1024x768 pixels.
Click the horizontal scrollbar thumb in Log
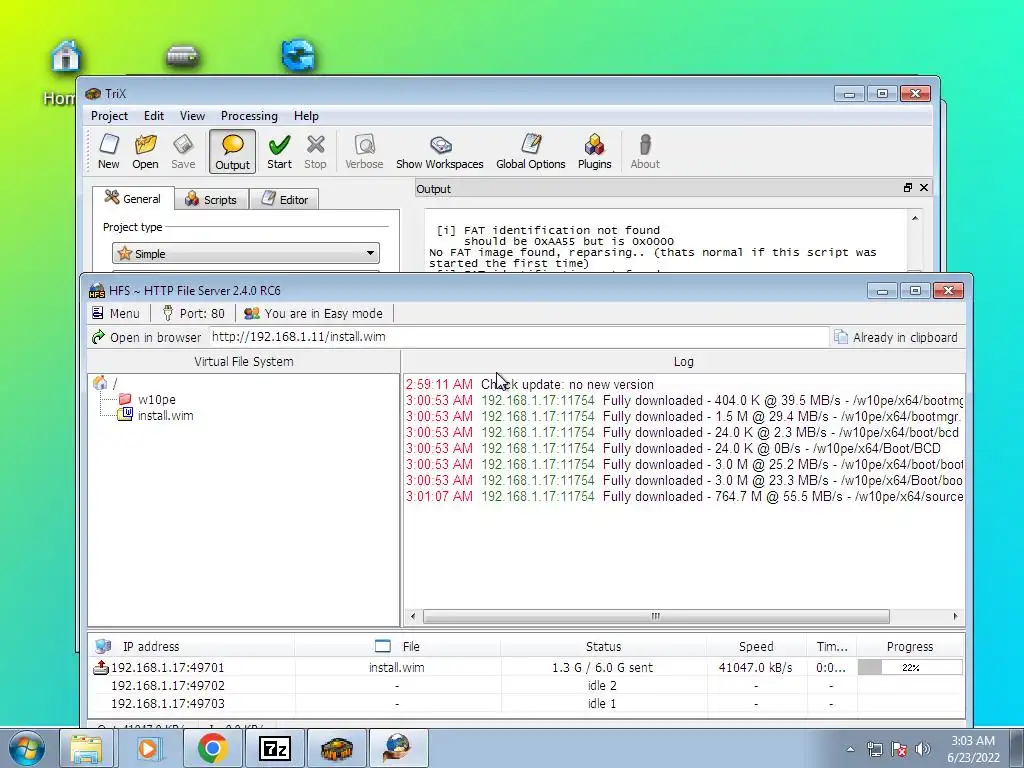[x=656, y=616]
